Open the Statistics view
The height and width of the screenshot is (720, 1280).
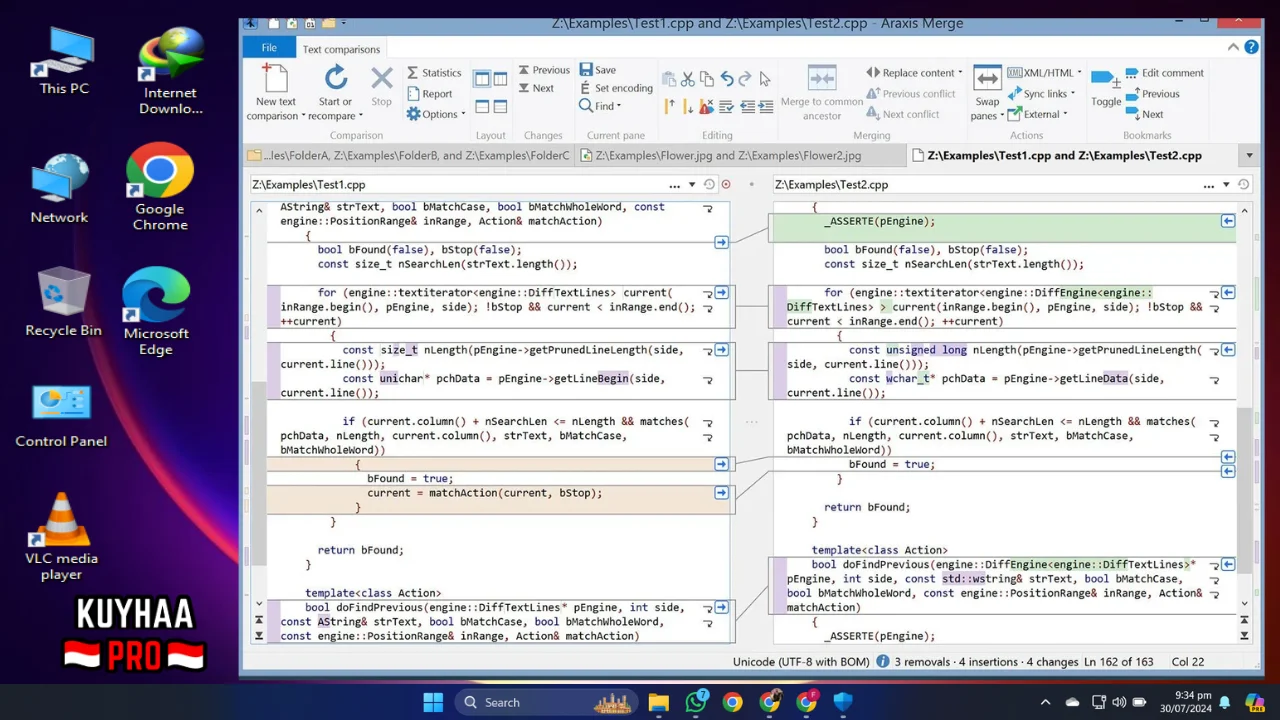(433, 73)
